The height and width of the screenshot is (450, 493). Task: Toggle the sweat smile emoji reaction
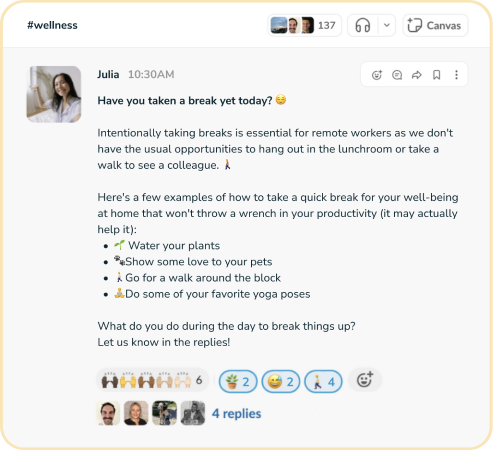coord(281,381)
